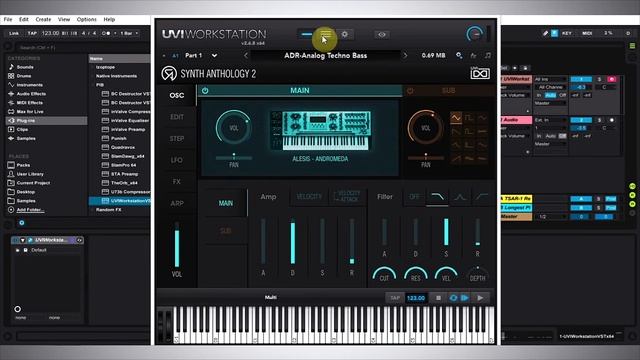
Task: Open Audio Effects category in browser
Action: 31,94
